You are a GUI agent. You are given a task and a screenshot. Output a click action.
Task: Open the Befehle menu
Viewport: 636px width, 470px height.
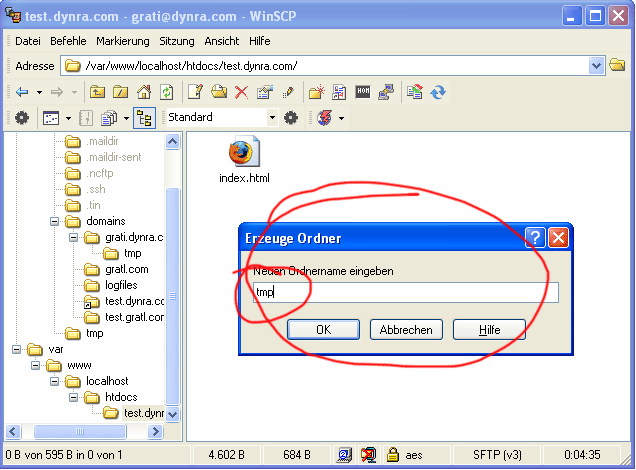tap(68, 41)
